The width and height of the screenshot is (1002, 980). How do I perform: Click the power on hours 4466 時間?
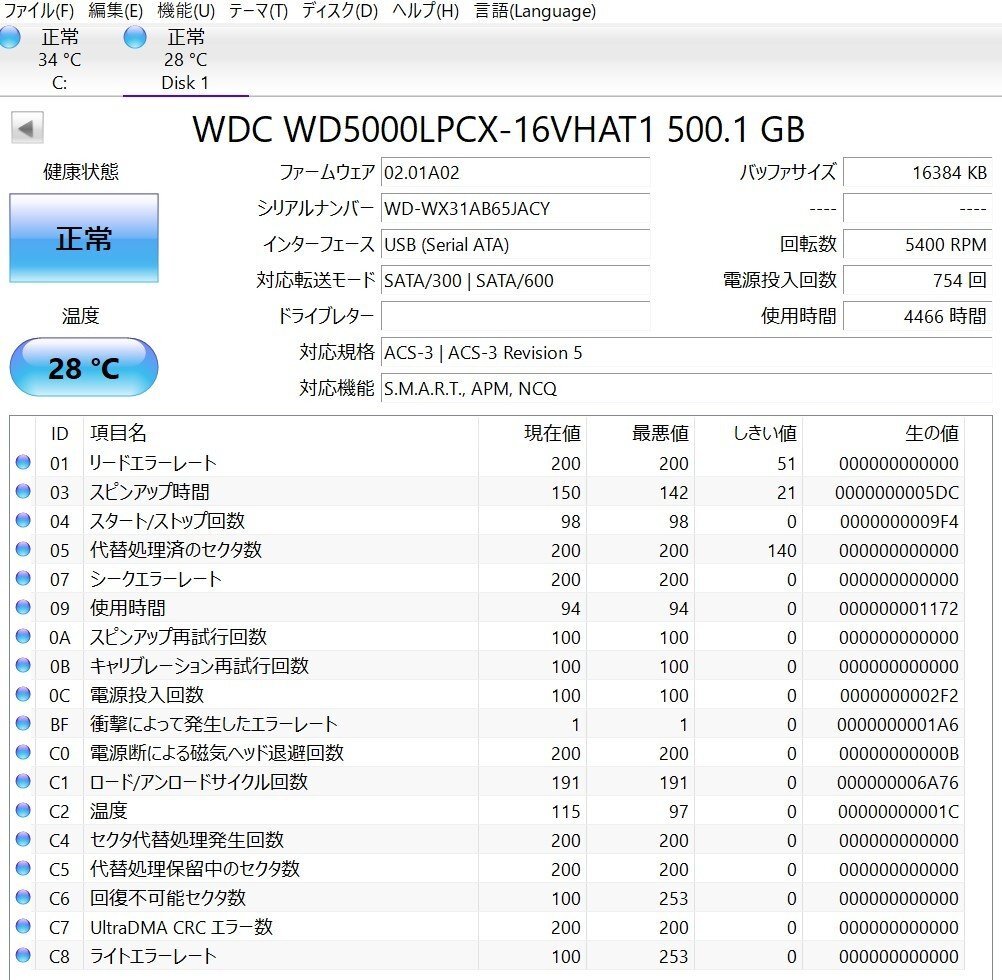[918, 316]
